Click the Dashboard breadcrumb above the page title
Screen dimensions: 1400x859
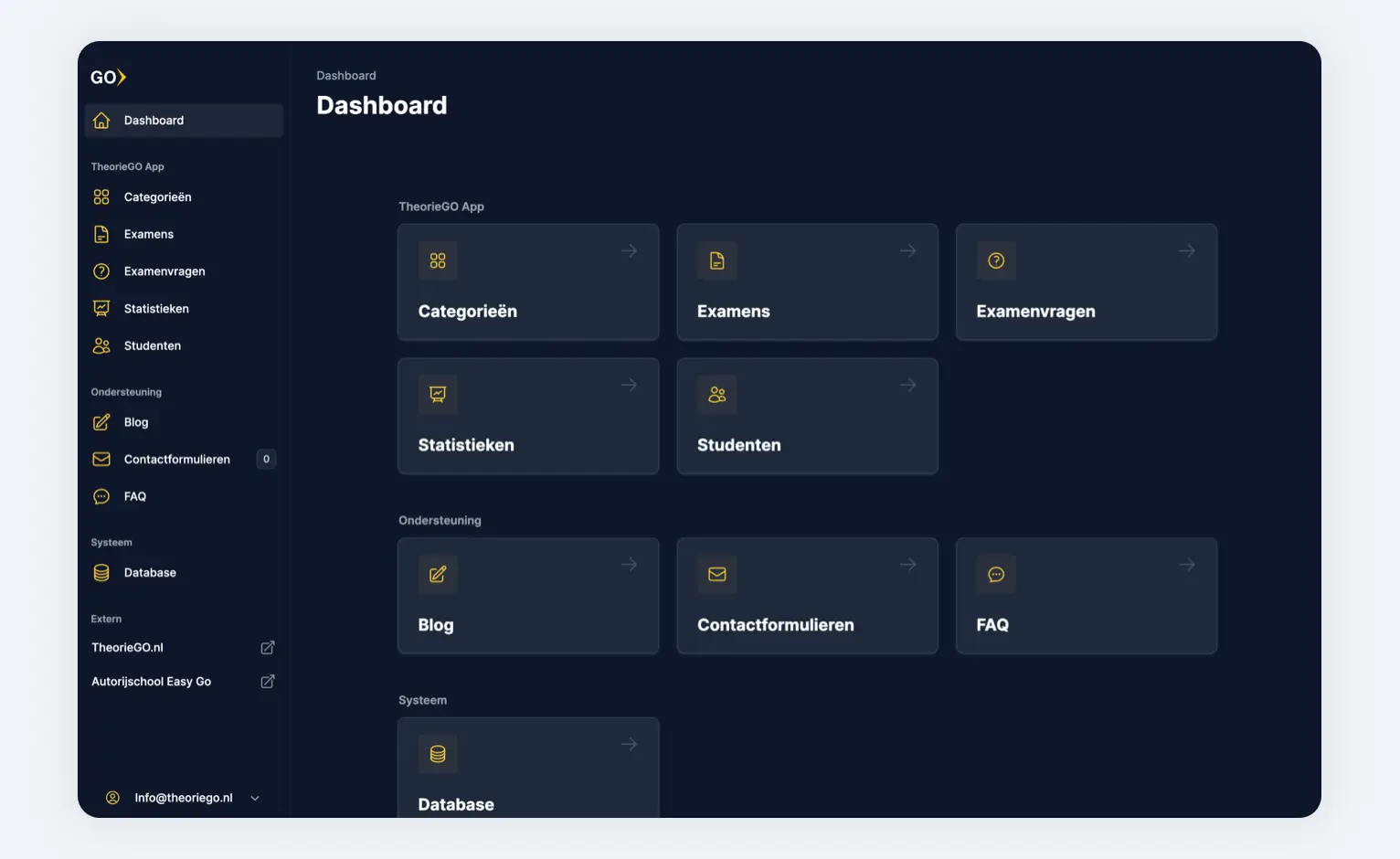click(346, 75)
